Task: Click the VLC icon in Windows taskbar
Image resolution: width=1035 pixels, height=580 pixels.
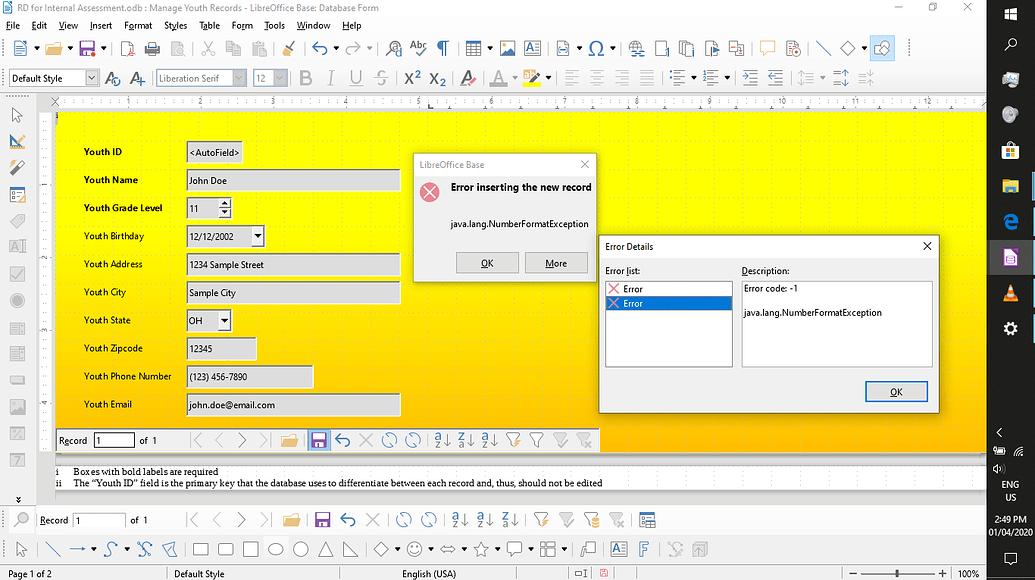Action: [x=1010, y=292]
